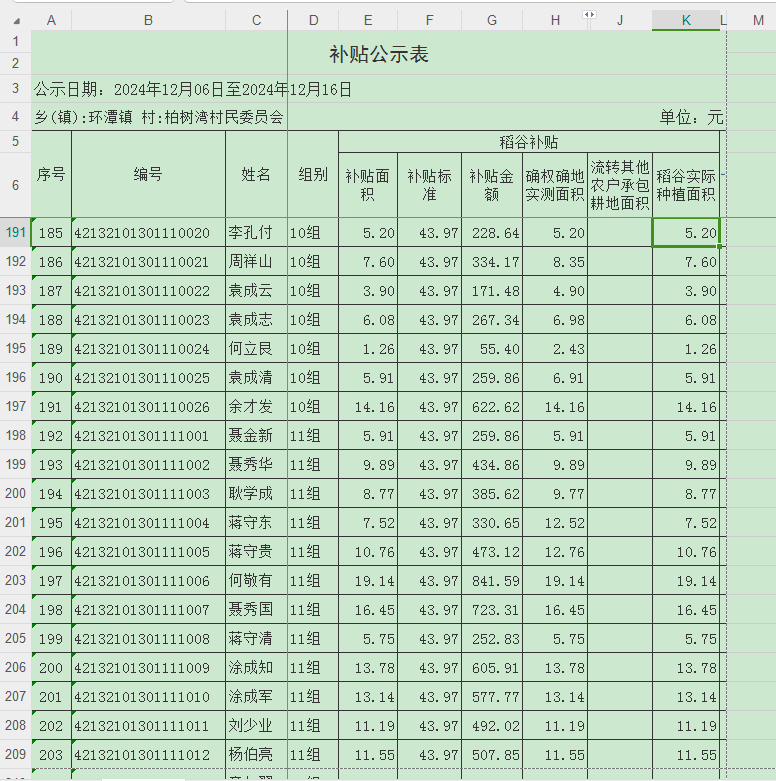Screen dimensions: 776x781
Task: Click name cell 袁成云
Action: tap(257, 290)
